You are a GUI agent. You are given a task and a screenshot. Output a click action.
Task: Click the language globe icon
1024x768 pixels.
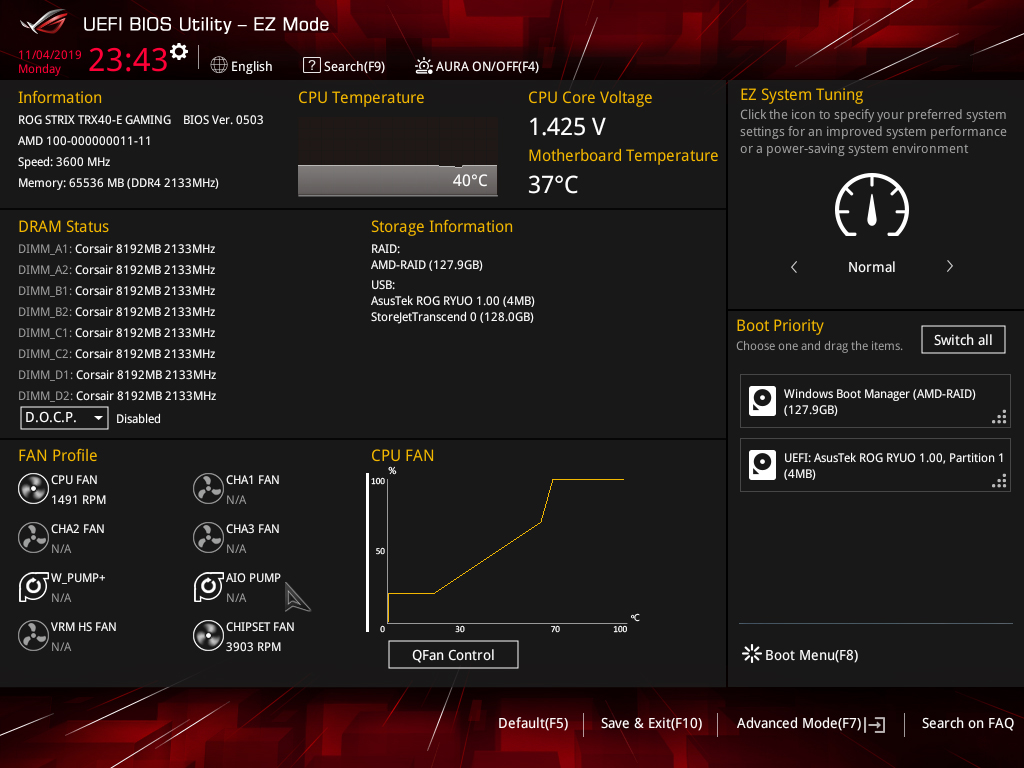point(219,65)
